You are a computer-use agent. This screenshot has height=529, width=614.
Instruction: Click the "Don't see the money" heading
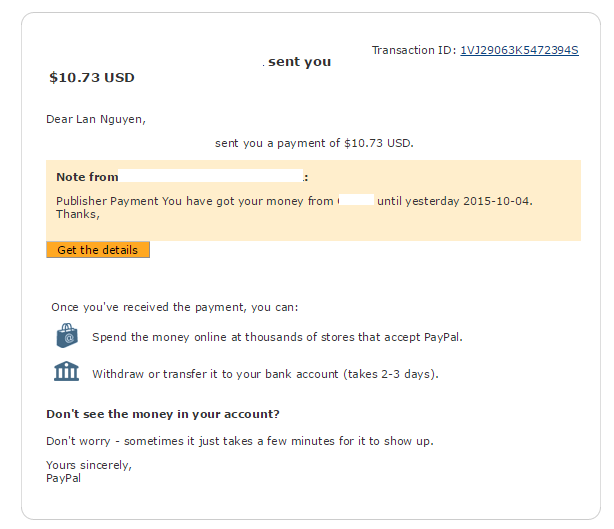click(x=163, y=414)
